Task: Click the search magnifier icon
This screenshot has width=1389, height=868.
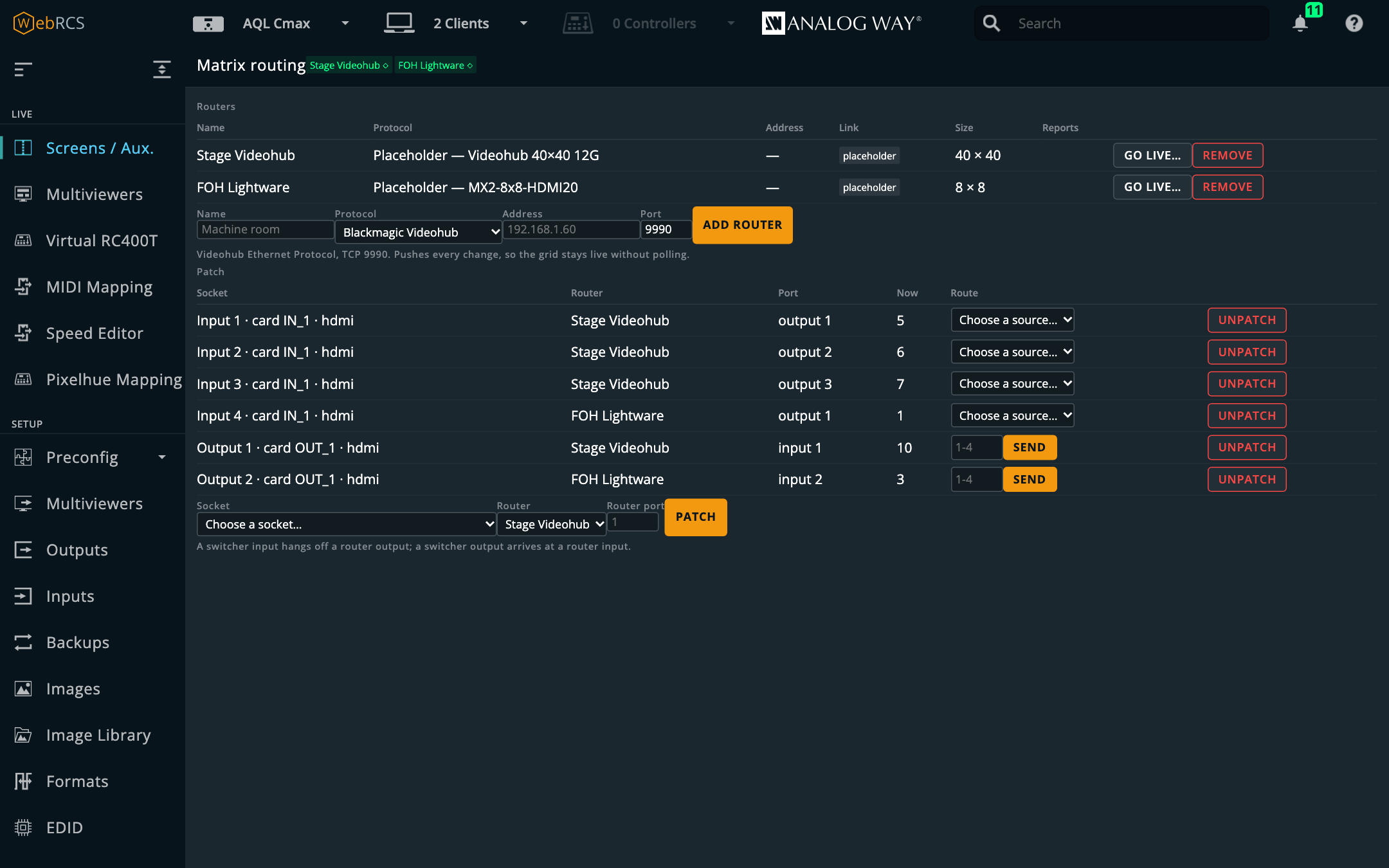Action: coord(991,24)
